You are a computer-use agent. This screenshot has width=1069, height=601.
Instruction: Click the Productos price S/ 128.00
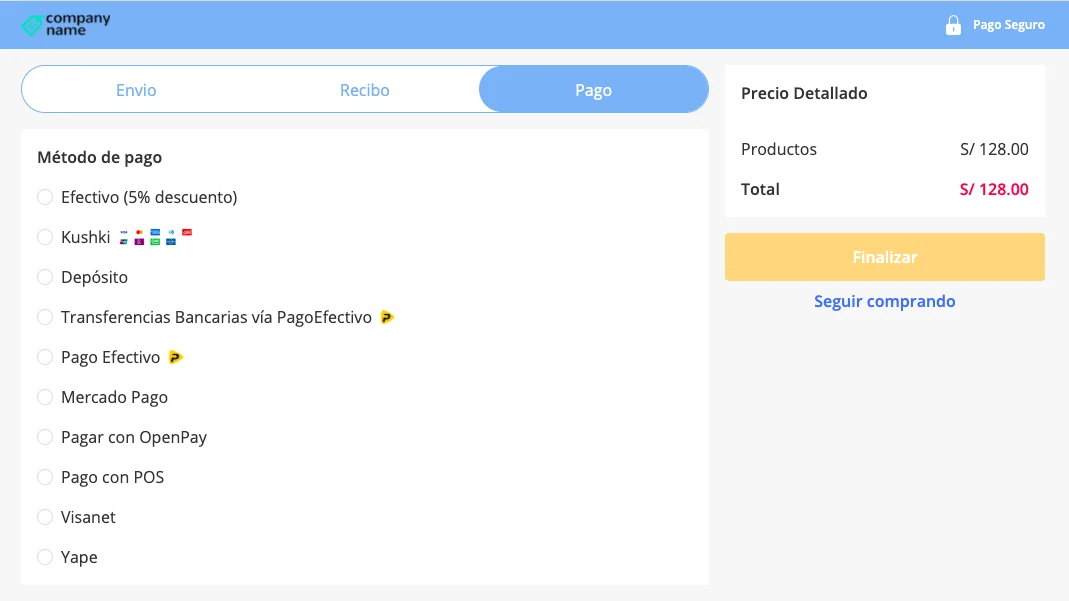tap(994, 149)
